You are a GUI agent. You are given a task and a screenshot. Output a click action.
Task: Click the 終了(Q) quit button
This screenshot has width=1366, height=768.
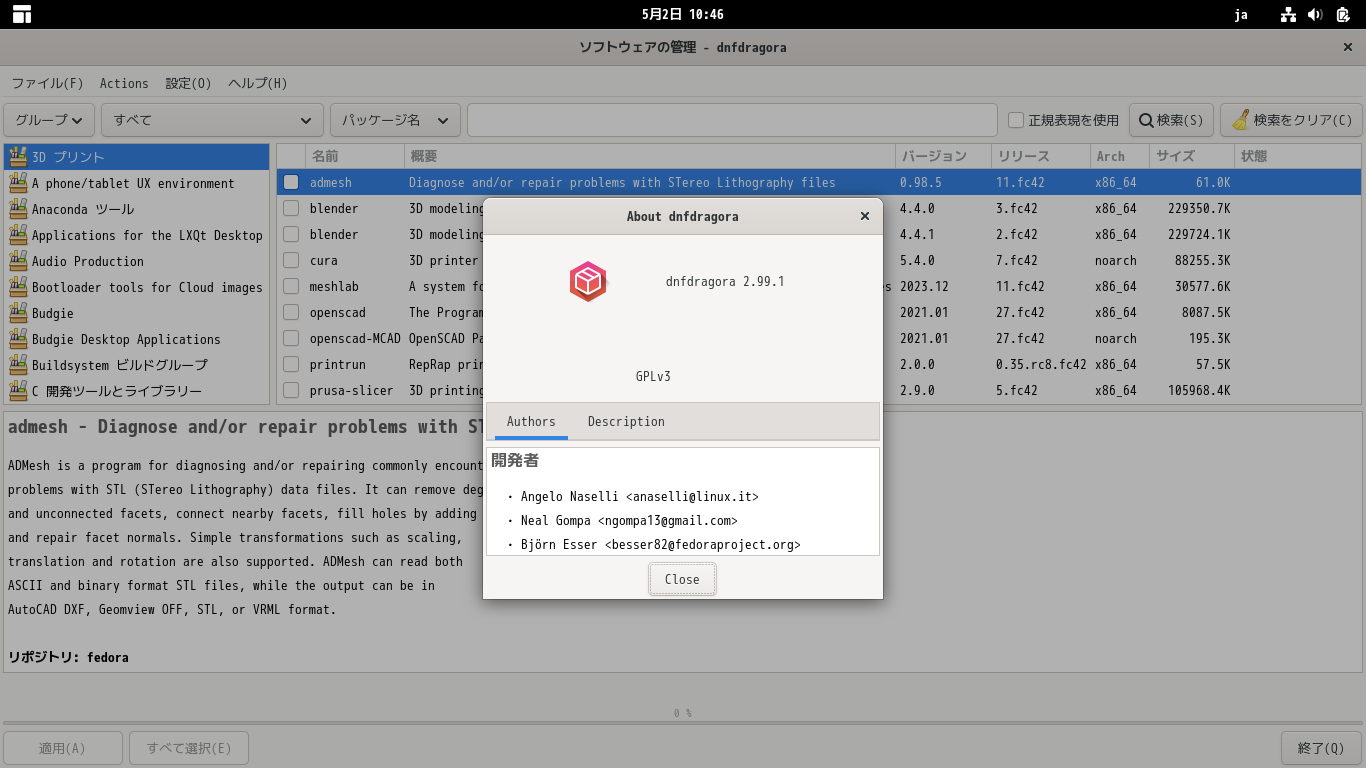(1321, 748)
